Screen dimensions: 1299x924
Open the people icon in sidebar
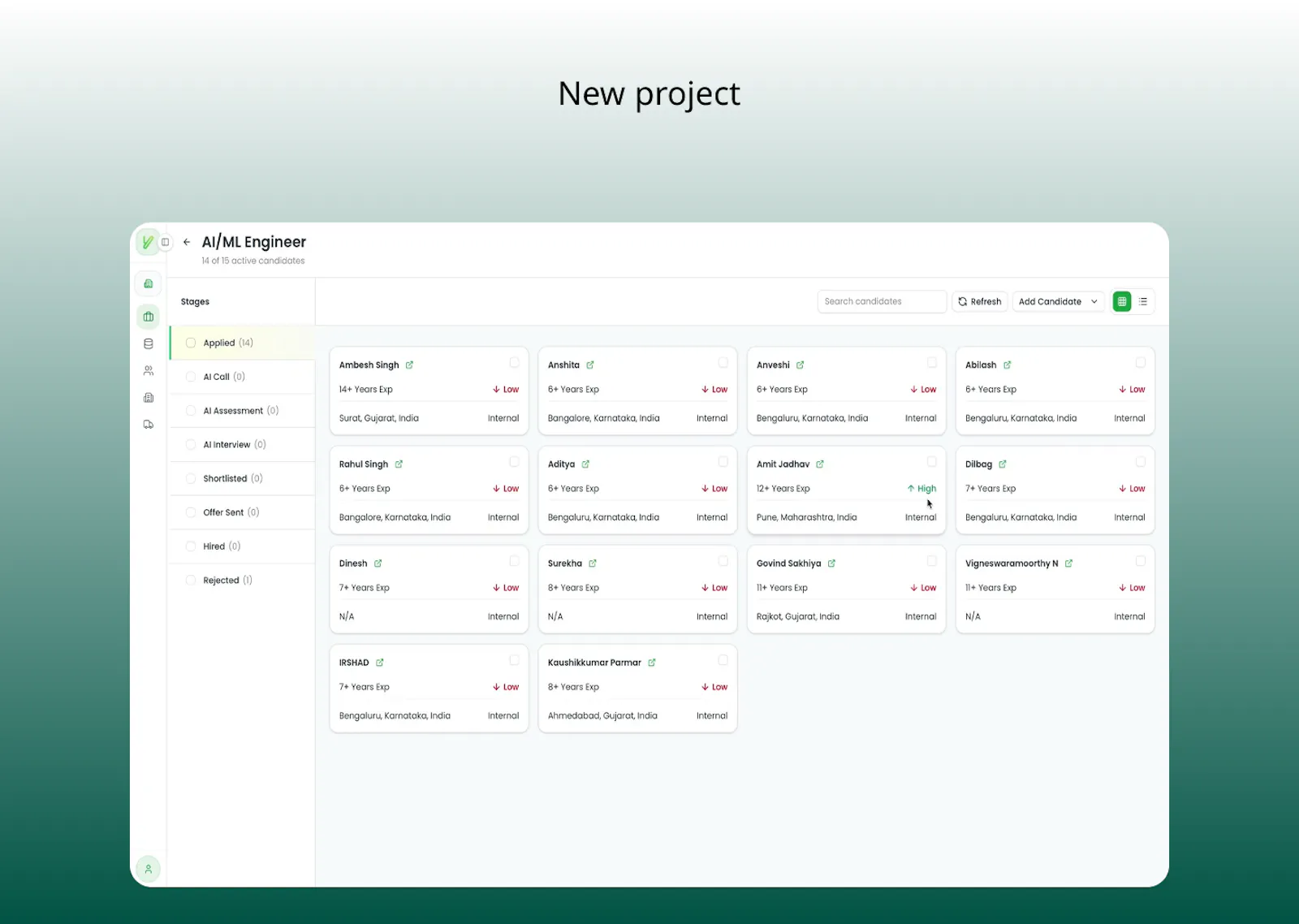(149, 370)
